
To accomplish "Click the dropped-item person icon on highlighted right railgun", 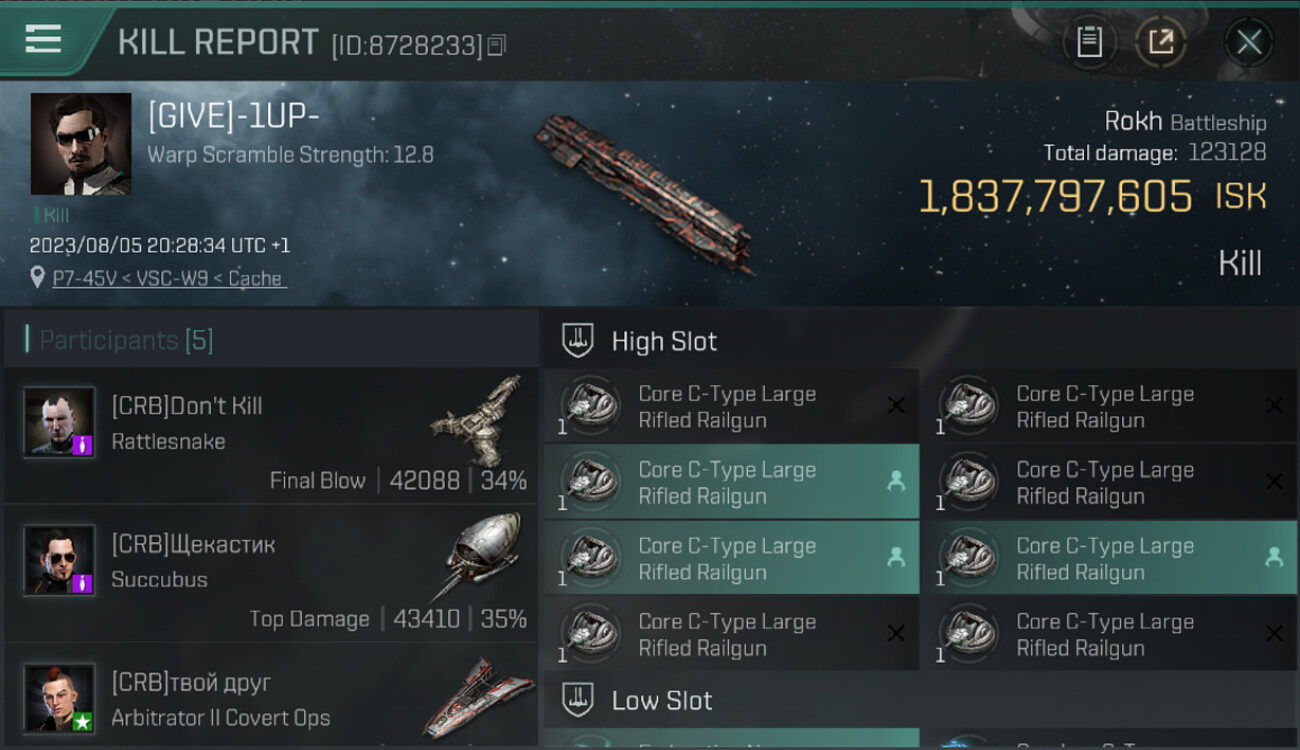I will coord(1273,557).
